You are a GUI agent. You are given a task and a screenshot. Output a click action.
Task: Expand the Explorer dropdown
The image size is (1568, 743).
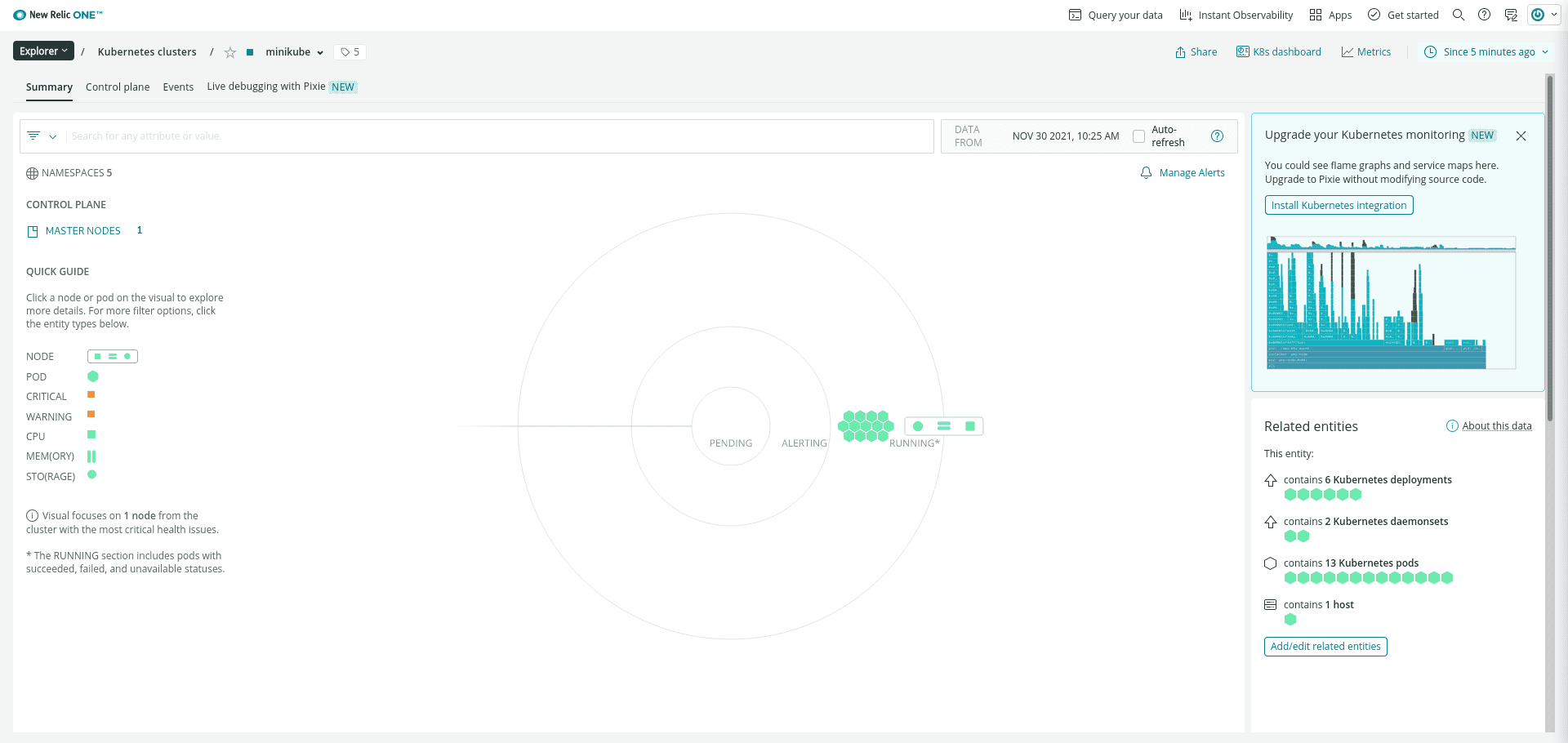pos(43,51)
